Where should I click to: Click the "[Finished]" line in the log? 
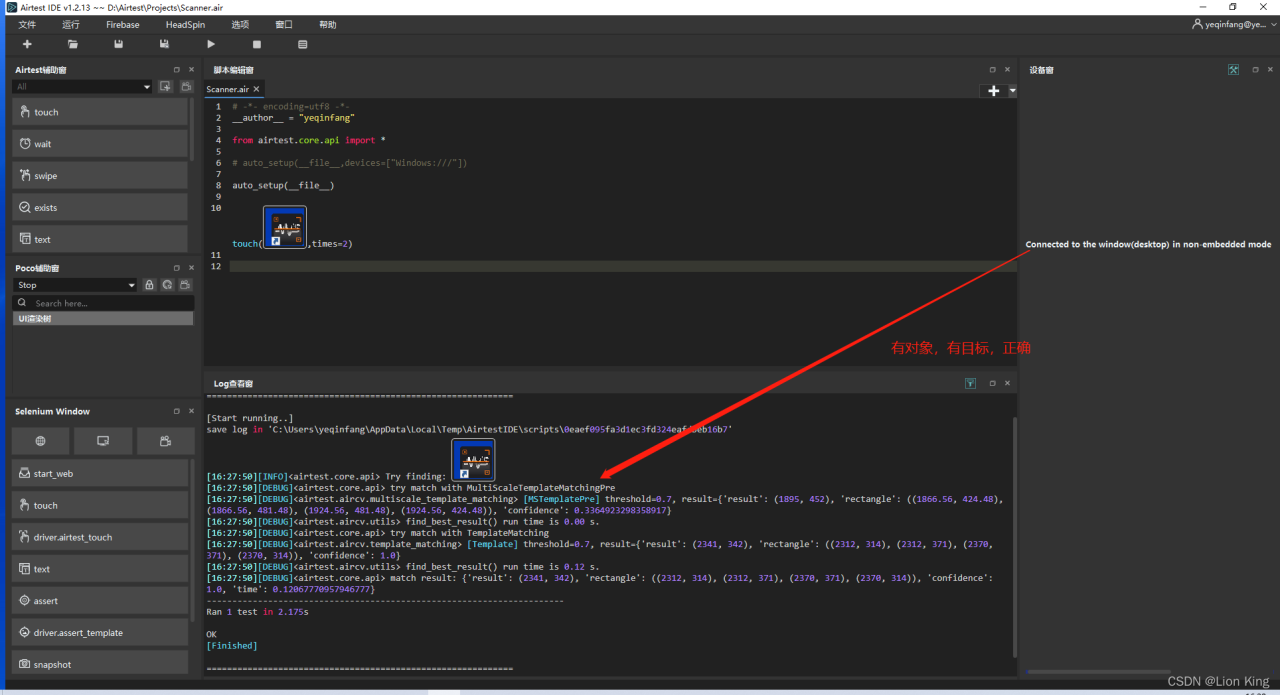tap(232, 646)
